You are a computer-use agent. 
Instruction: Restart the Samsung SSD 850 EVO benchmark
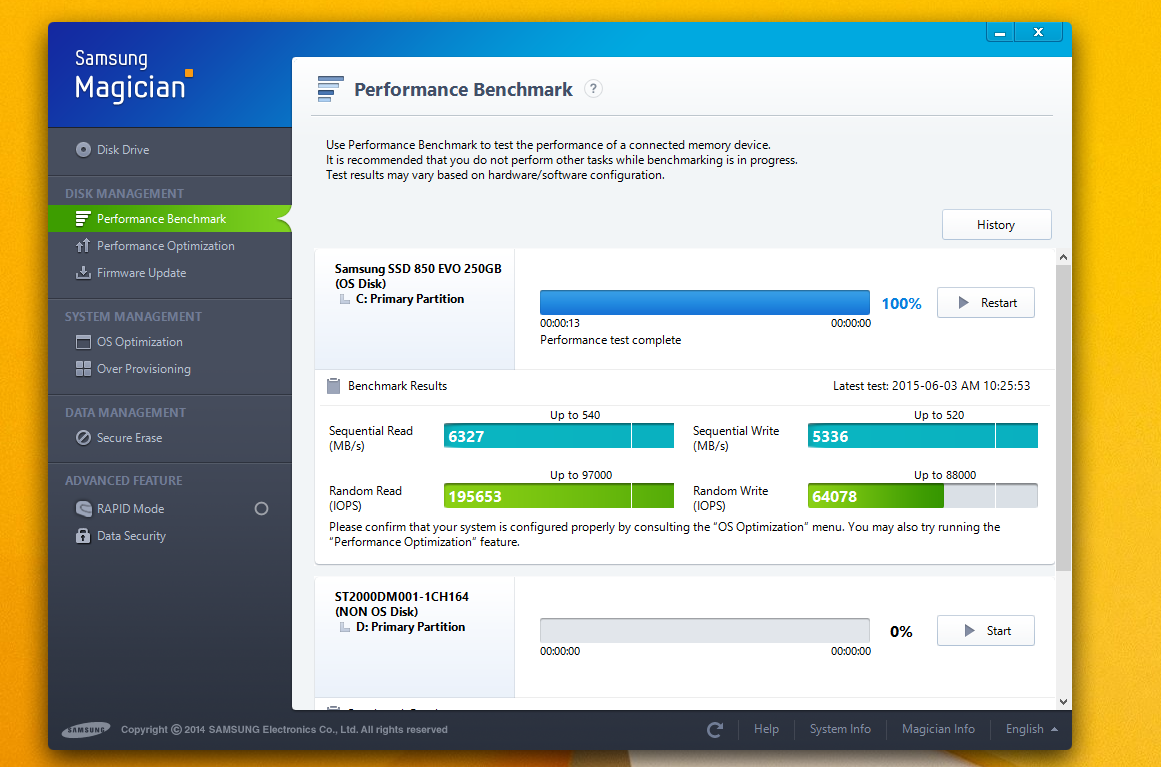tap(985, 302)
